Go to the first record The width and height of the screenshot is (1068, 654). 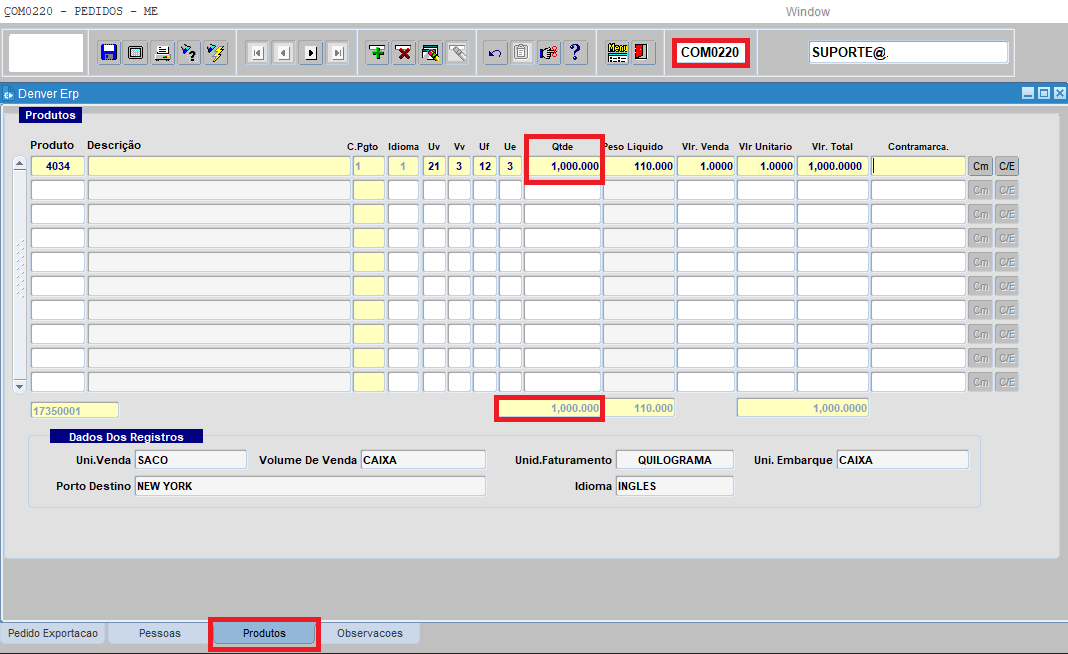[257, 52]
